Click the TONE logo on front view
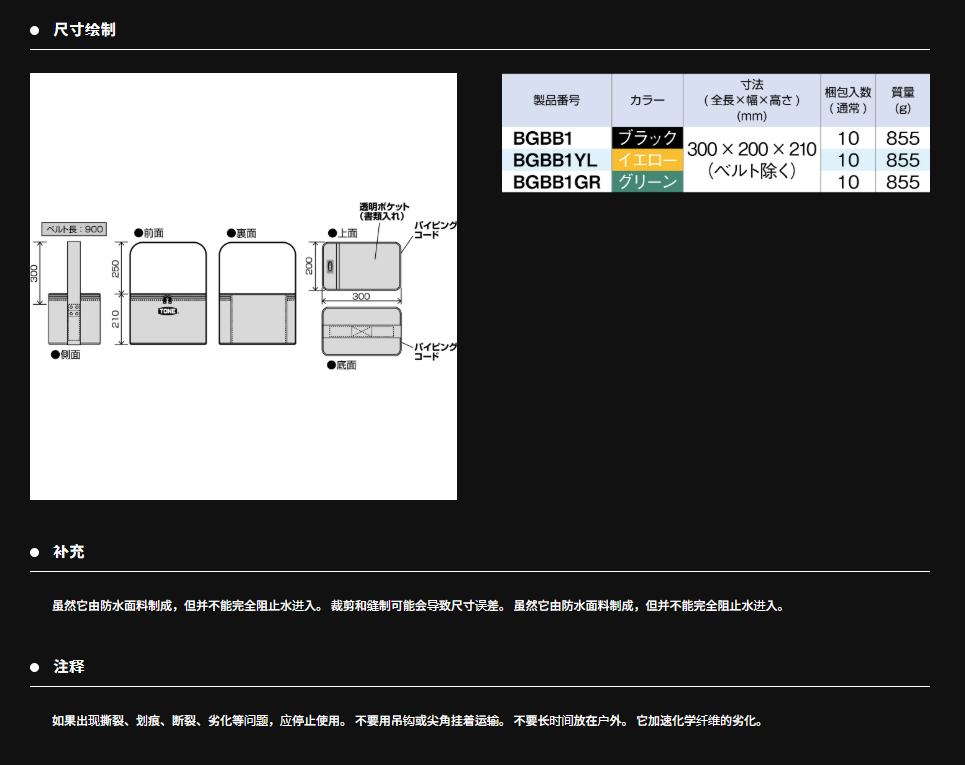Viewport: 965px width, 765px height. pos(166,311)
